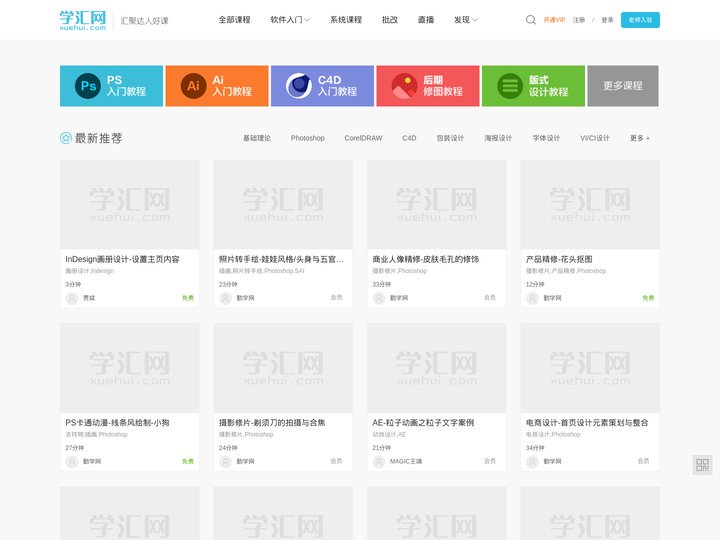Select the 基础理论 category tab
The width and height of the screenshot is (720, 540).
(257, 138)
